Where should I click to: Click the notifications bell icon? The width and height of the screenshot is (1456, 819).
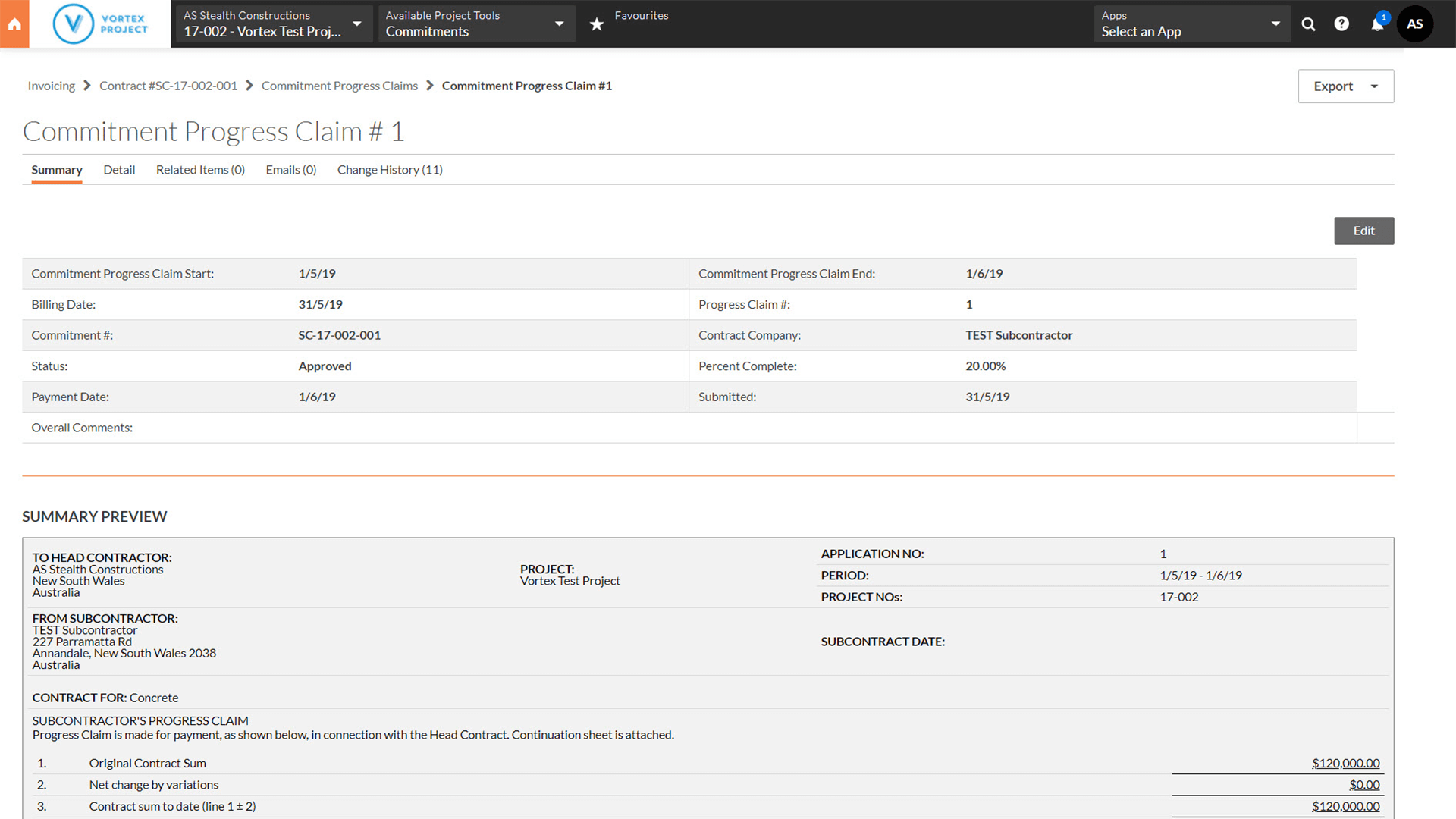(1378, 23)
